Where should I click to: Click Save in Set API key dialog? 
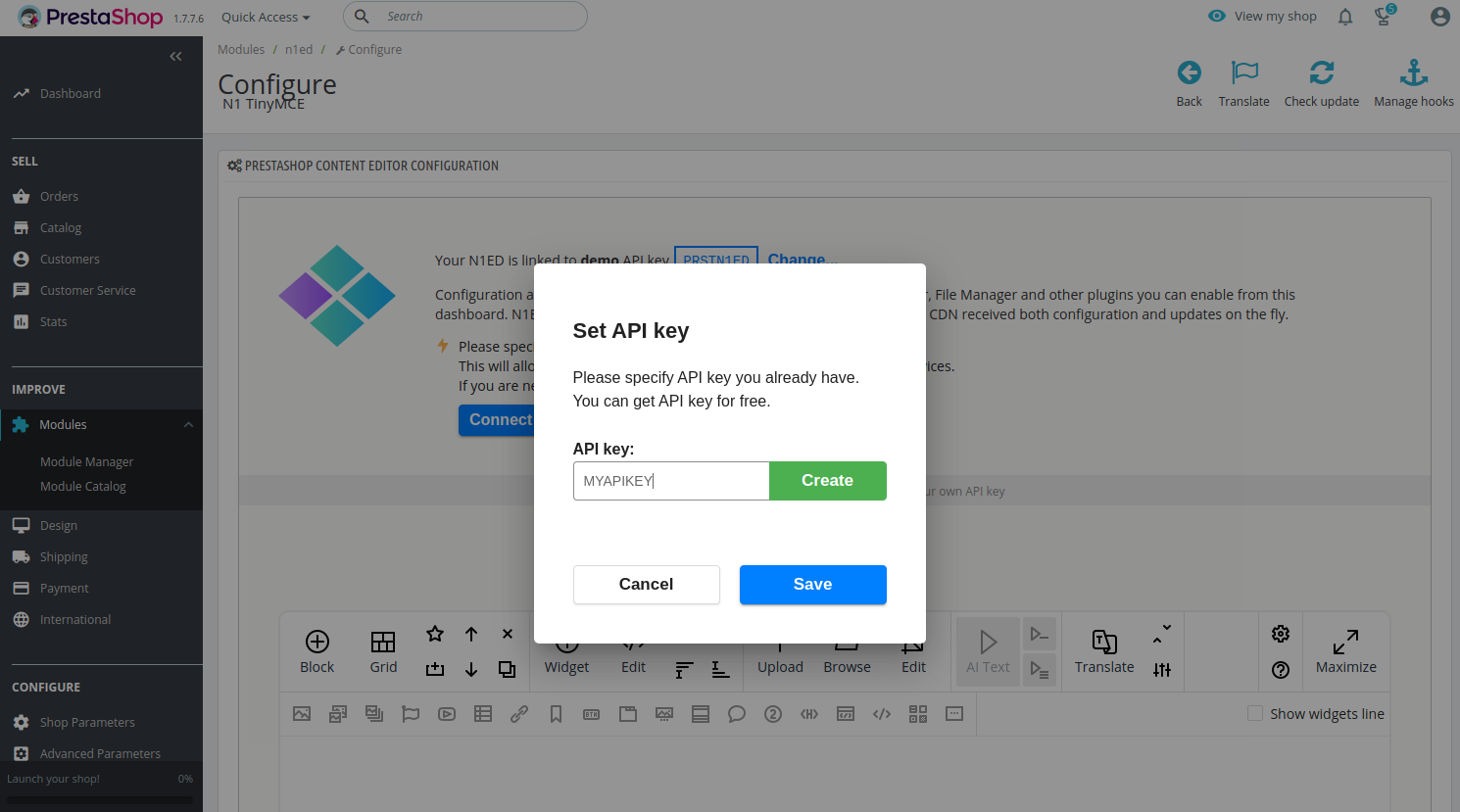pyautogui.click(x=813, y=585)
